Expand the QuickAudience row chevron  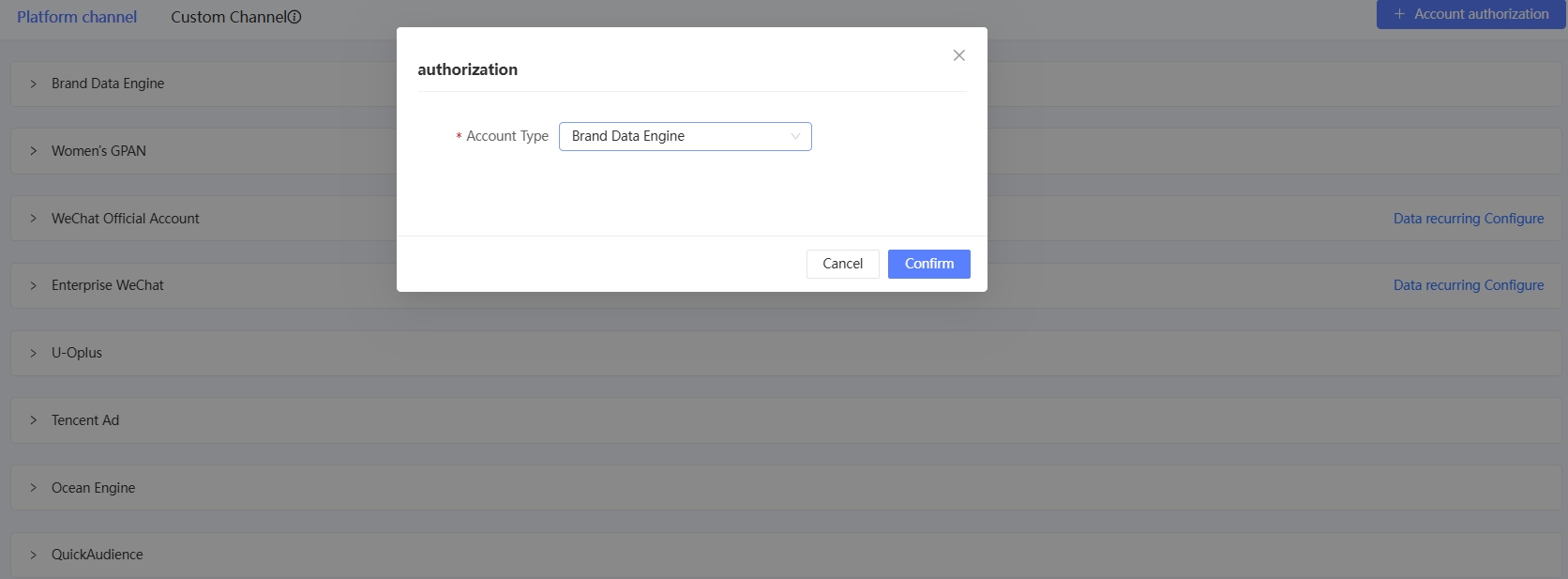34,555
